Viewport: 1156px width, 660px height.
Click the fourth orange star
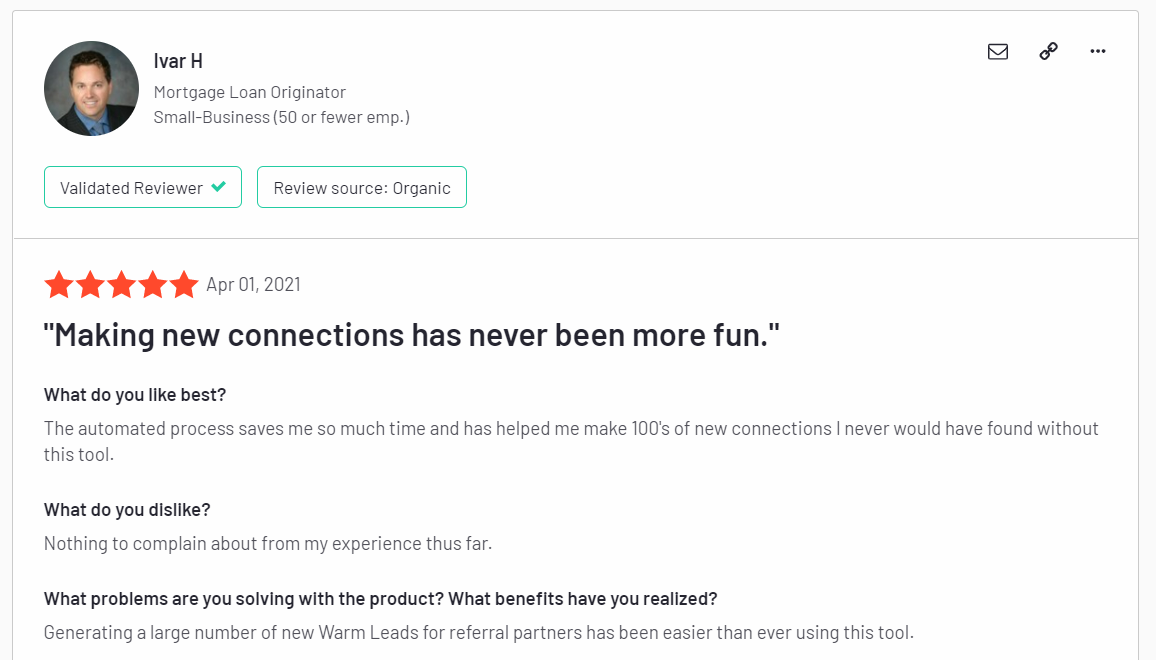point(153,284)
